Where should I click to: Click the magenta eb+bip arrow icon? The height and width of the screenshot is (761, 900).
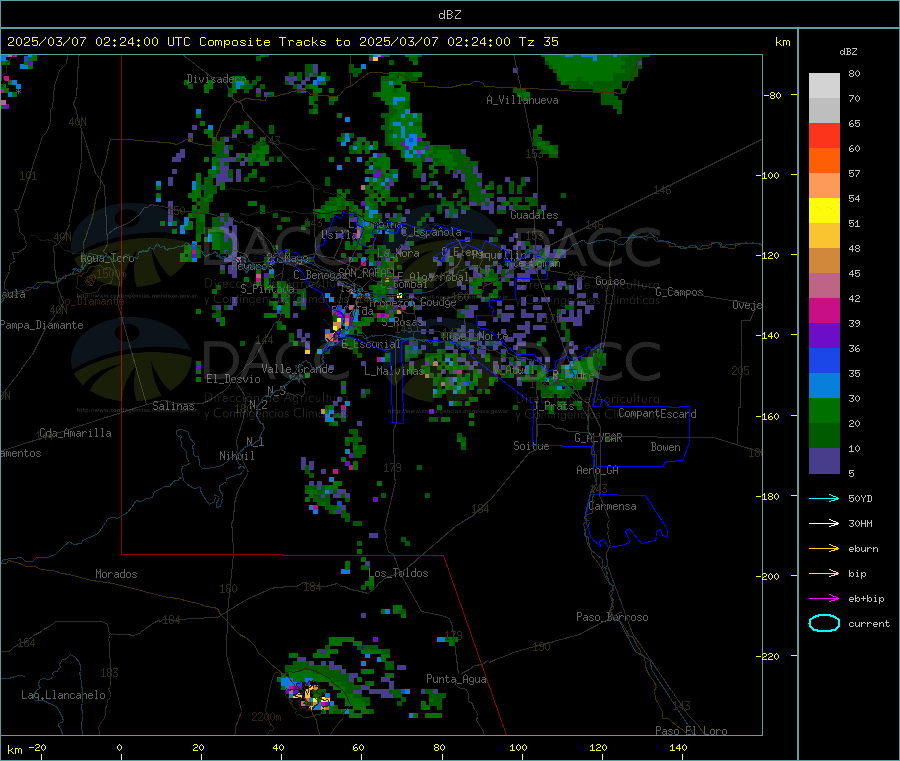pos(824,599)
